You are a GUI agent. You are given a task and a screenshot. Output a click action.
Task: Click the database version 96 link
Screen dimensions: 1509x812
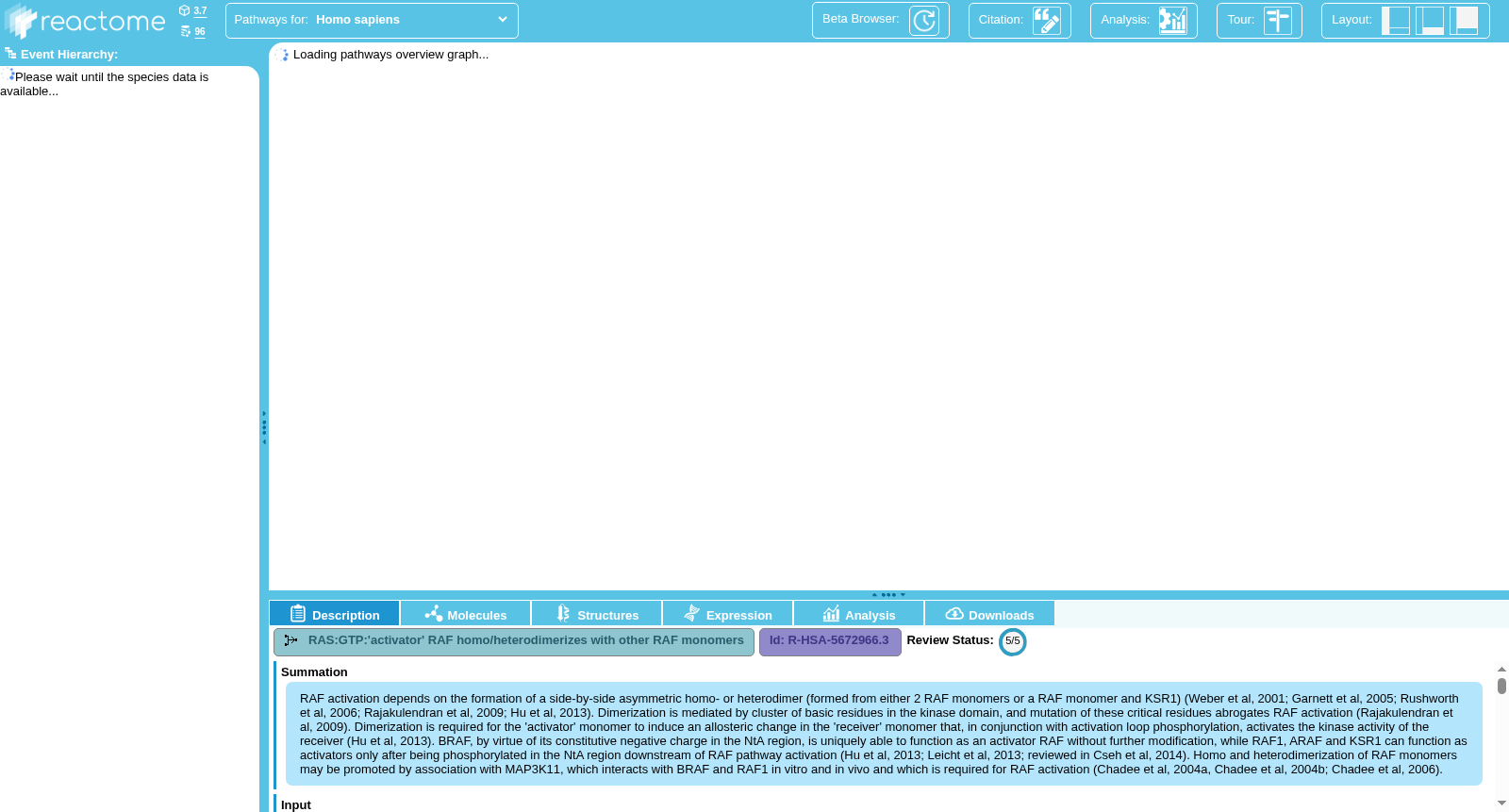[200, 31]
